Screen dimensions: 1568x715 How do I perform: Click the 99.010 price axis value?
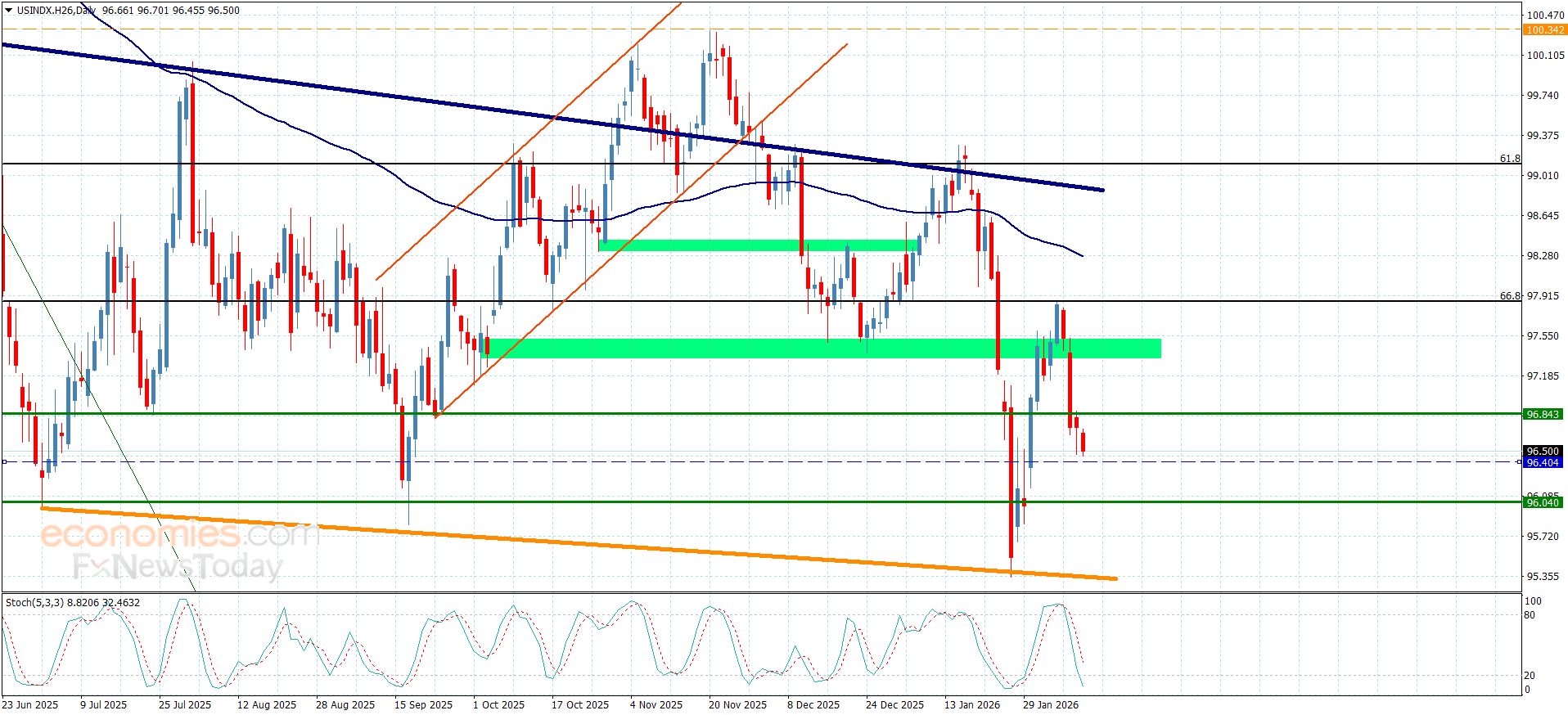[x=1543, y=176]
